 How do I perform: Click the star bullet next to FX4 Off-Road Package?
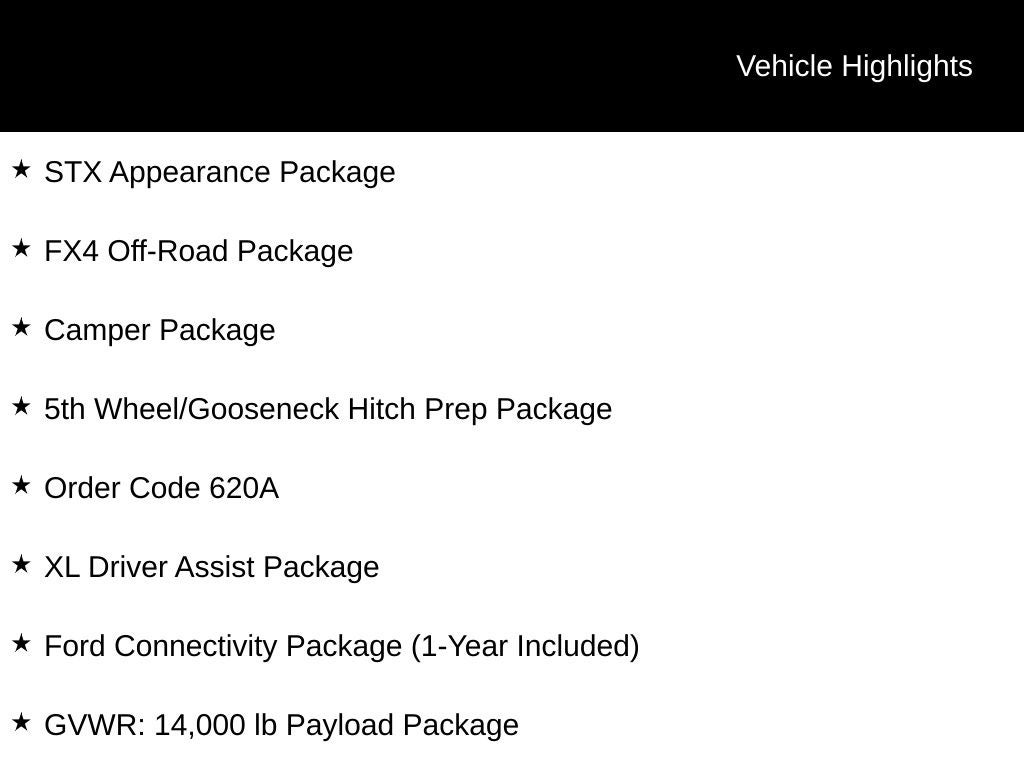click(x=21, y=249)
